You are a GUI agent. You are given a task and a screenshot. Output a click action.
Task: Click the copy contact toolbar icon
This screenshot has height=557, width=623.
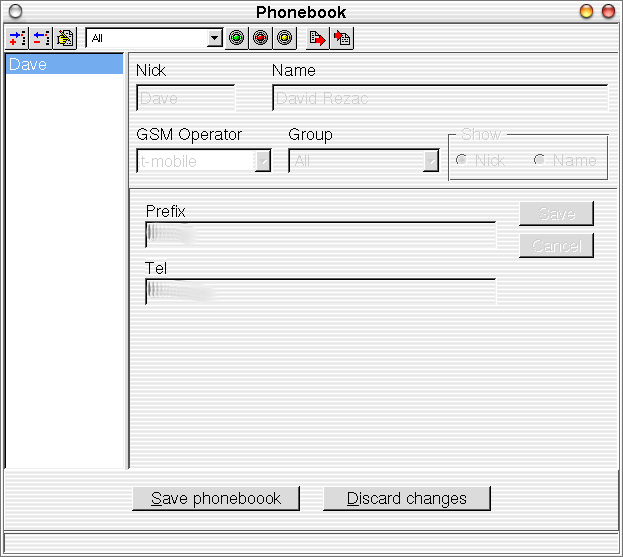click(65, 39)
